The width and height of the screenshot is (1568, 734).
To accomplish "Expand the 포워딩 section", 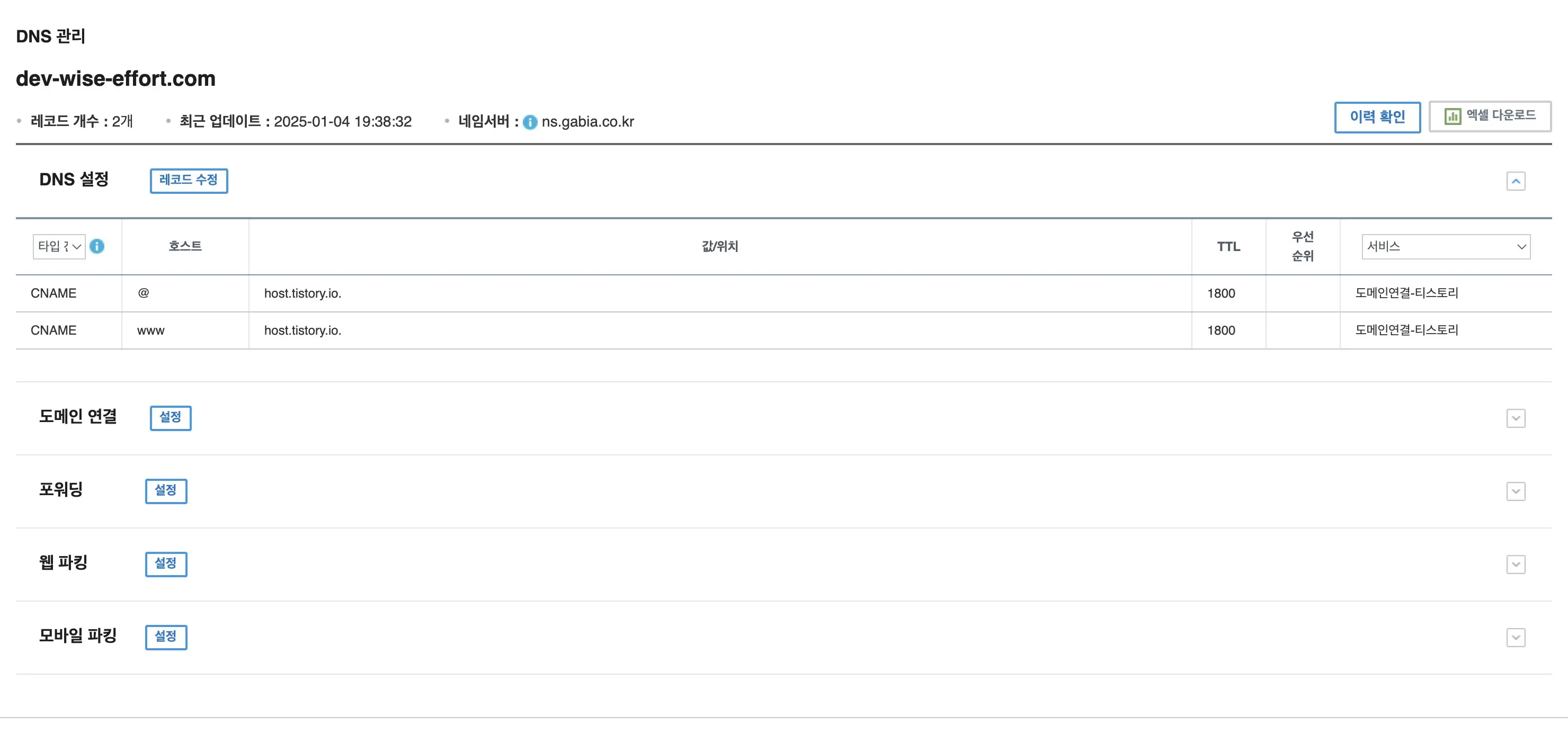I will pos(1516,491).
